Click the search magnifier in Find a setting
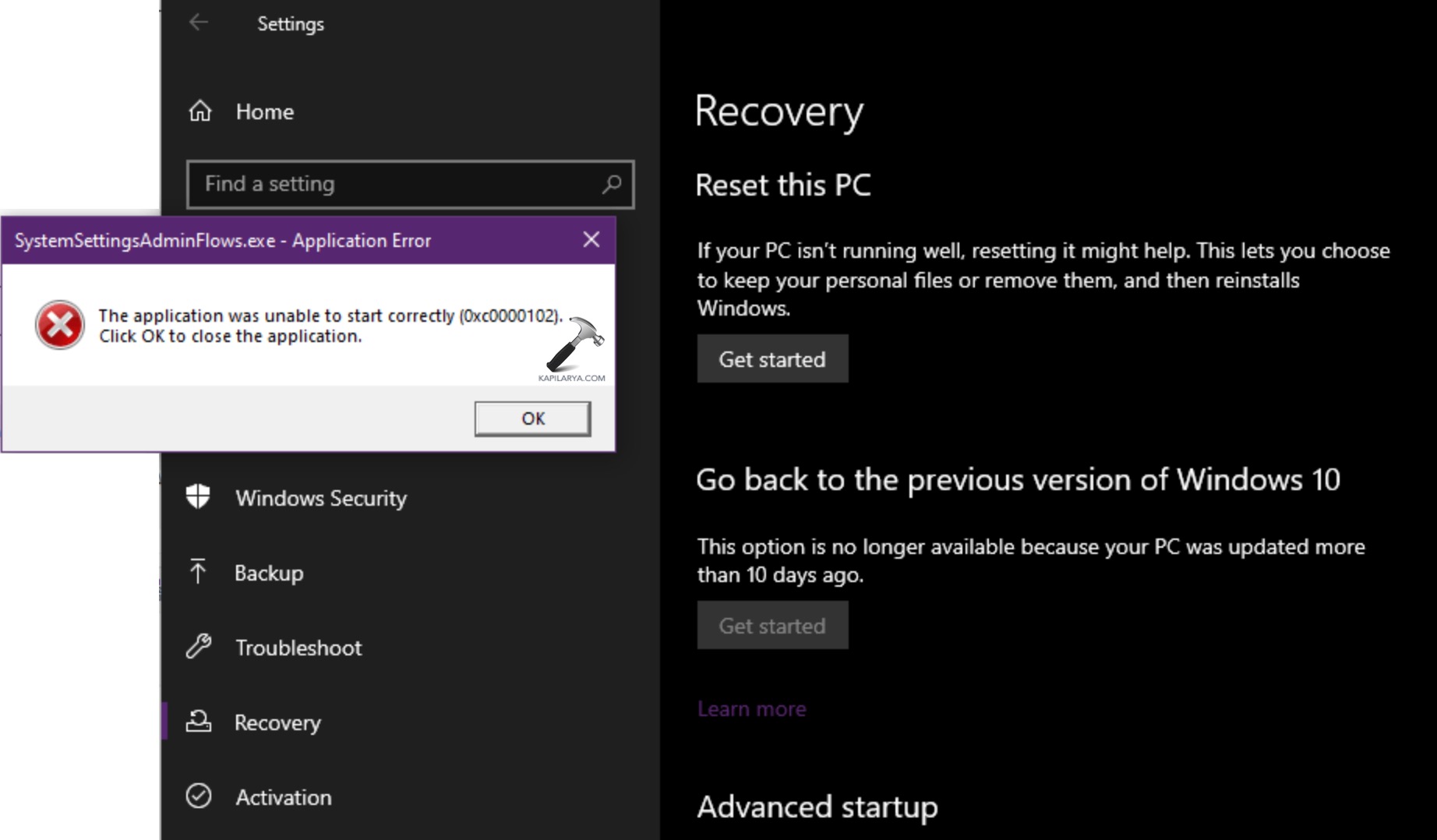This screenshot has height=840, width=1437. click(x=613, y=185)
